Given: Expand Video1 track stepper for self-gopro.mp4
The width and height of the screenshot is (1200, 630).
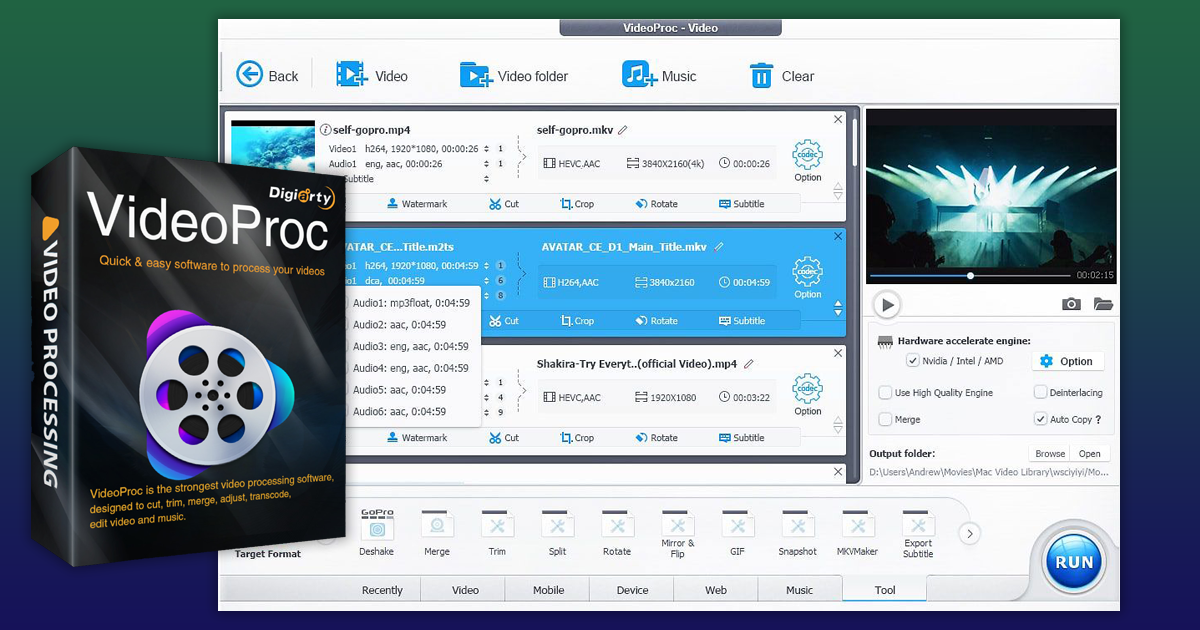Looking at the screenshot, I should pos(486,149).
